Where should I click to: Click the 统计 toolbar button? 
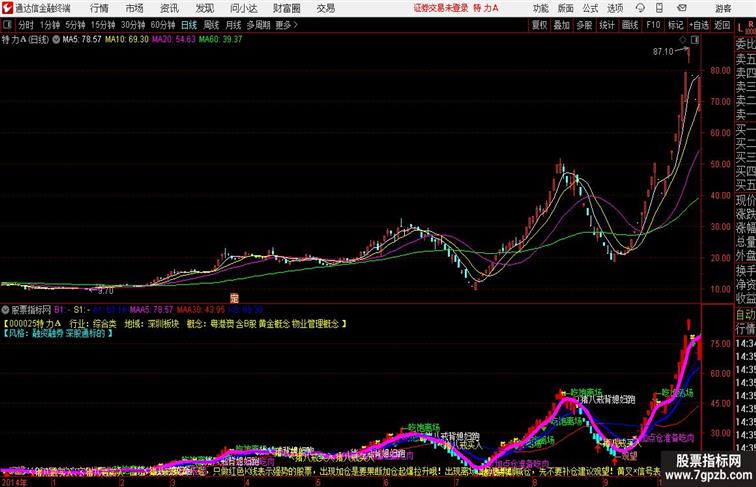point(607,25)
